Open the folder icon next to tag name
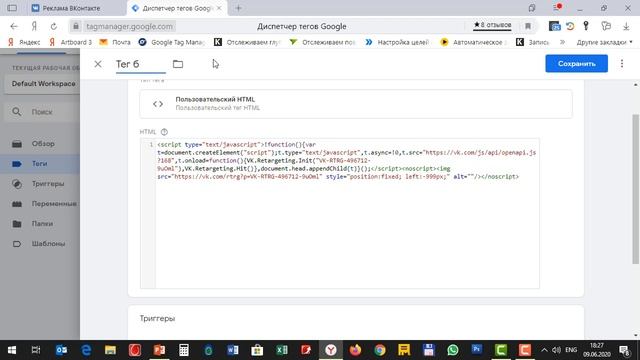Viewport: 640px width, 360px height. click(178, 64)
